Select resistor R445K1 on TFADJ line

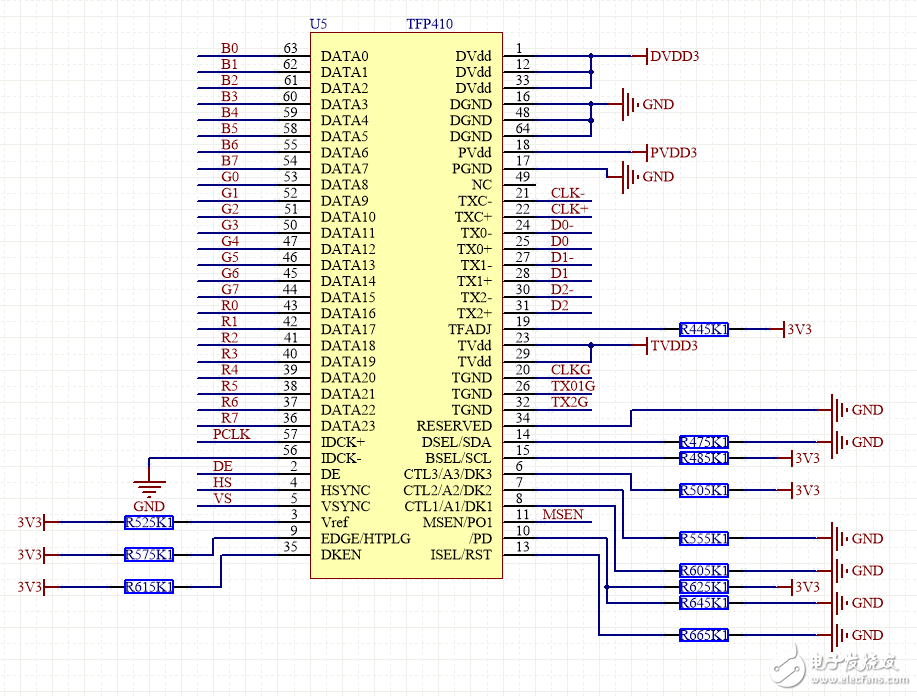point(704,329)
